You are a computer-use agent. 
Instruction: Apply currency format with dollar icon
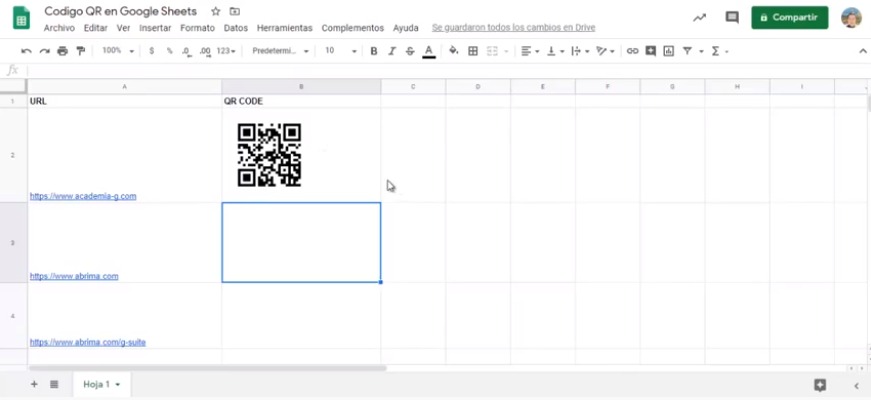[151, 51]
